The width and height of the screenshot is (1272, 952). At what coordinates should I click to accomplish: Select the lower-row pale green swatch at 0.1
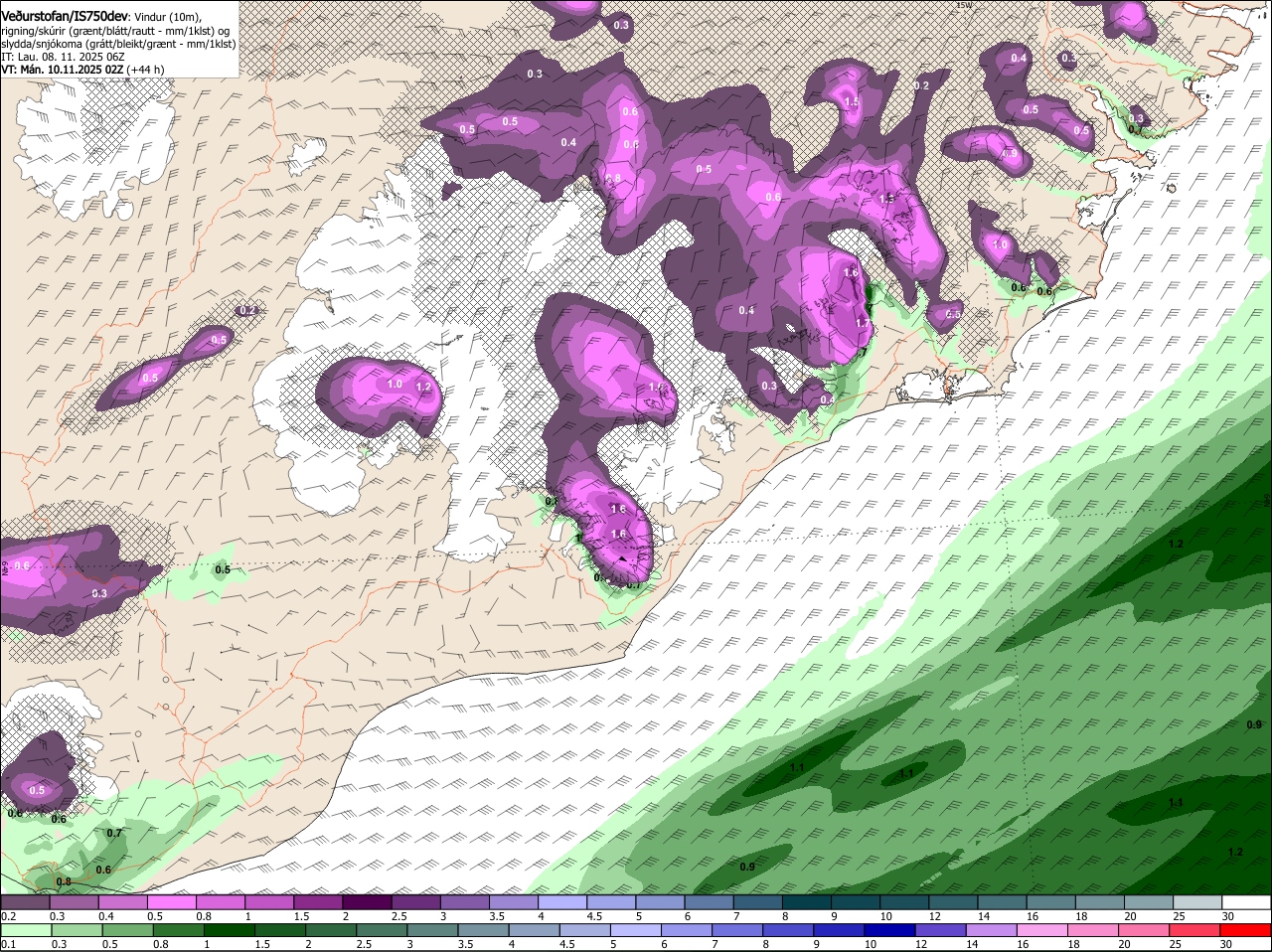coord(26,931)
